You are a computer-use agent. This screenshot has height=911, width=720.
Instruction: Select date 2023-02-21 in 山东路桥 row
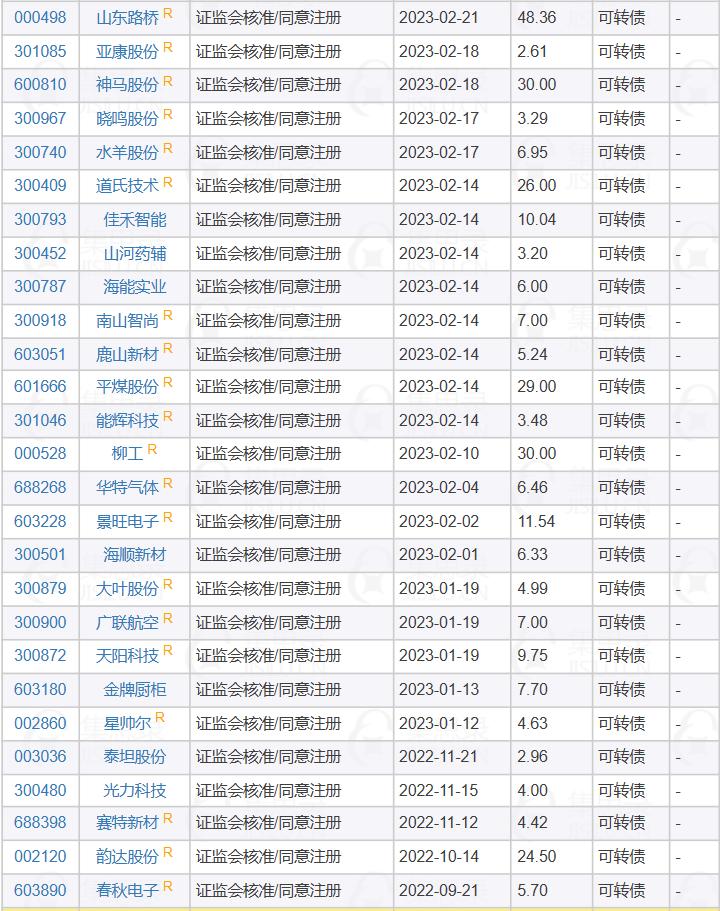[439, 17]
